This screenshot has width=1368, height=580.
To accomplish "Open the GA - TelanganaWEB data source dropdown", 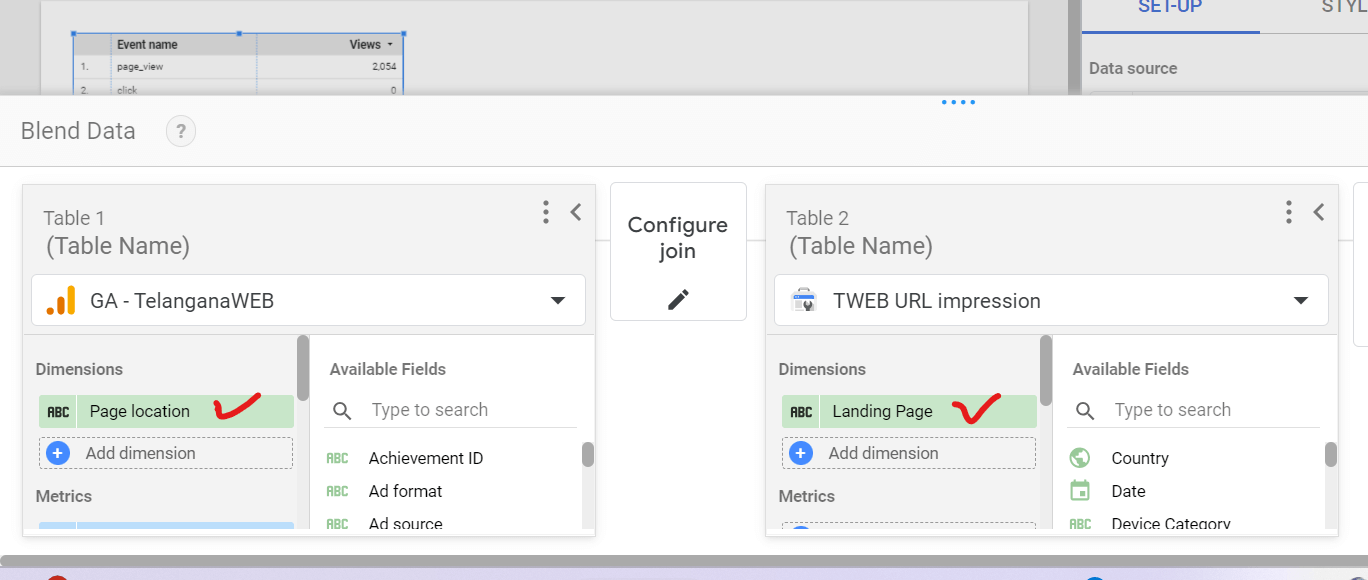I will pyautogui.click(x=558, y=301).
